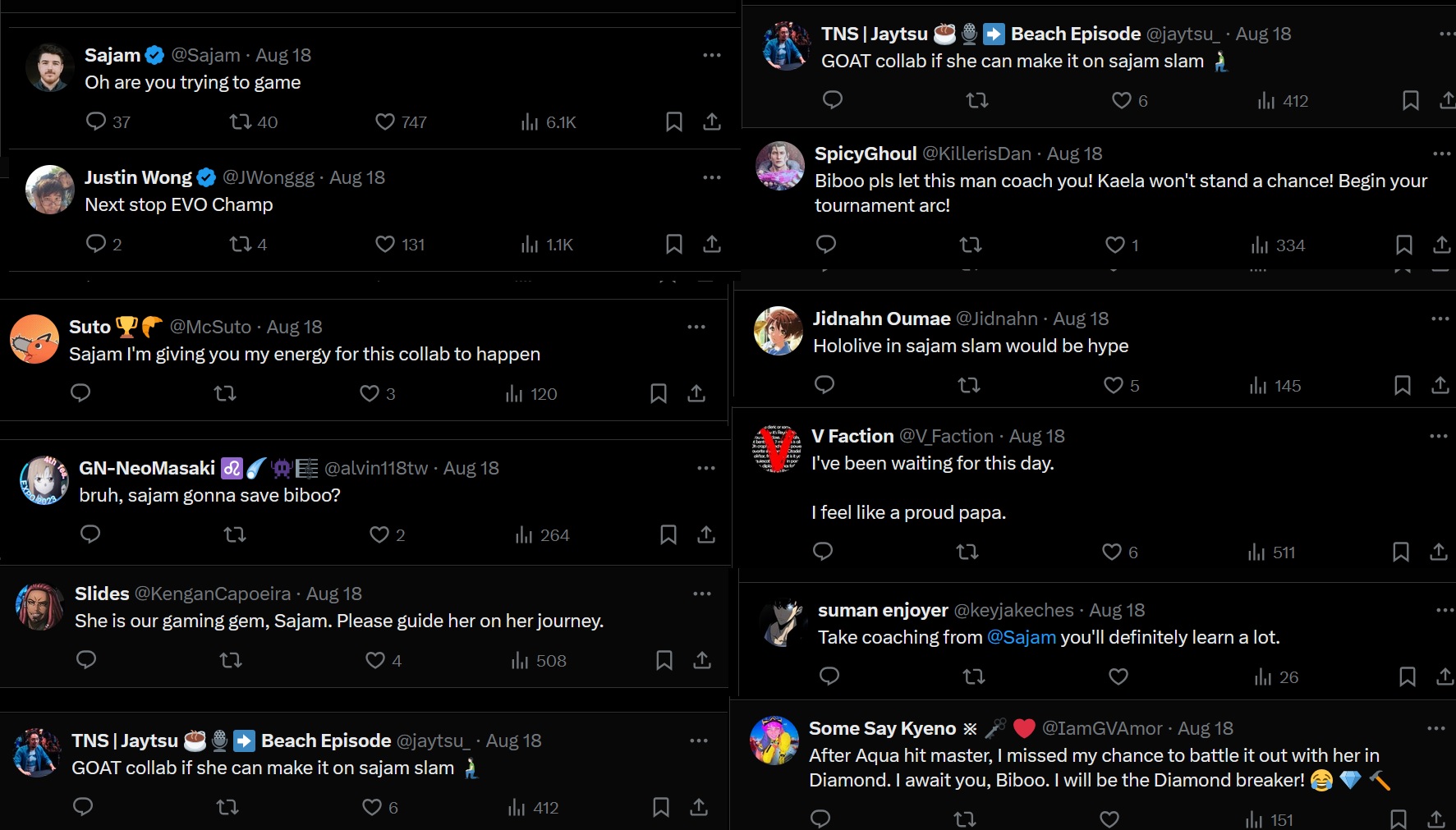Like V Faction's proud papa tweet
The height and width of the screenshot is (830, 1456).
click(x=1111, y=552)
